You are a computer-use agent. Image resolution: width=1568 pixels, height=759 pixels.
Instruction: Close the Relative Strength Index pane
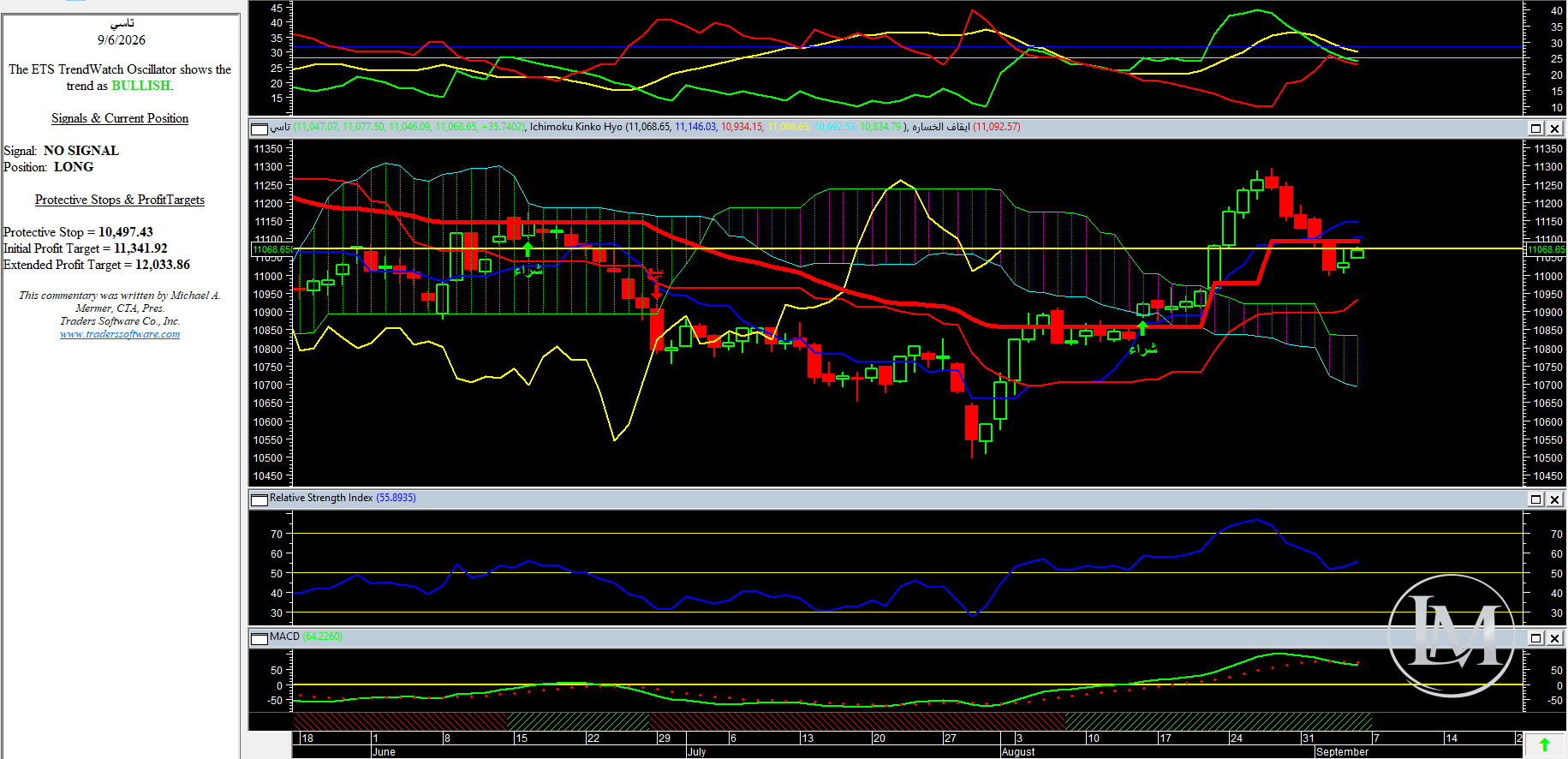1554,499
